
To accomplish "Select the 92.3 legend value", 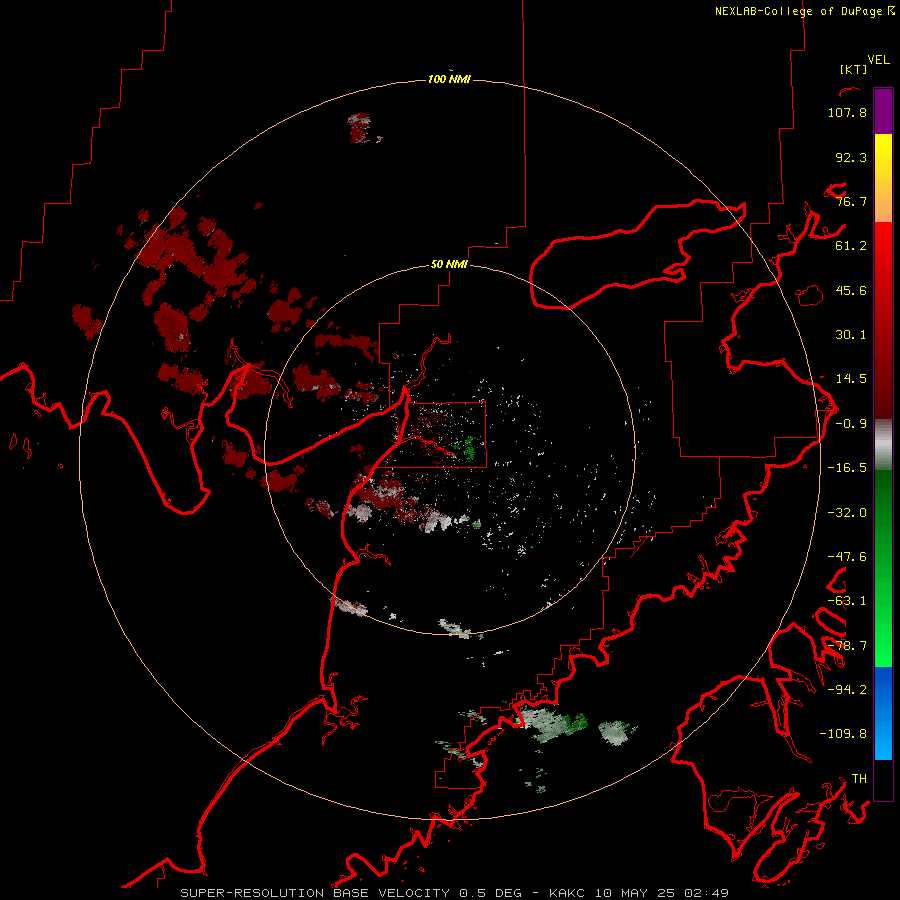I will point(851,157).
